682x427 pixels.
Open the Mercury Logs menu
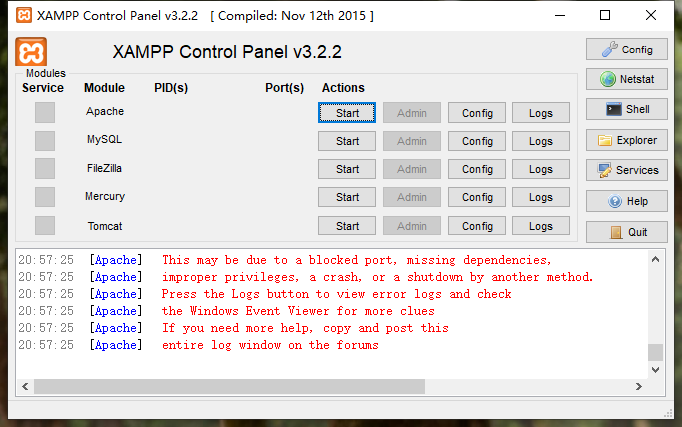point(541,197)
